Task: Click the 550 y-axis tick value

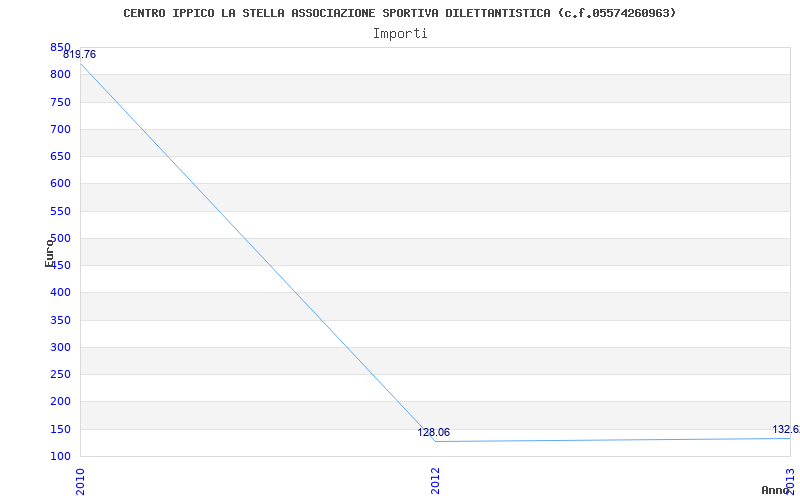Action: 60,211
